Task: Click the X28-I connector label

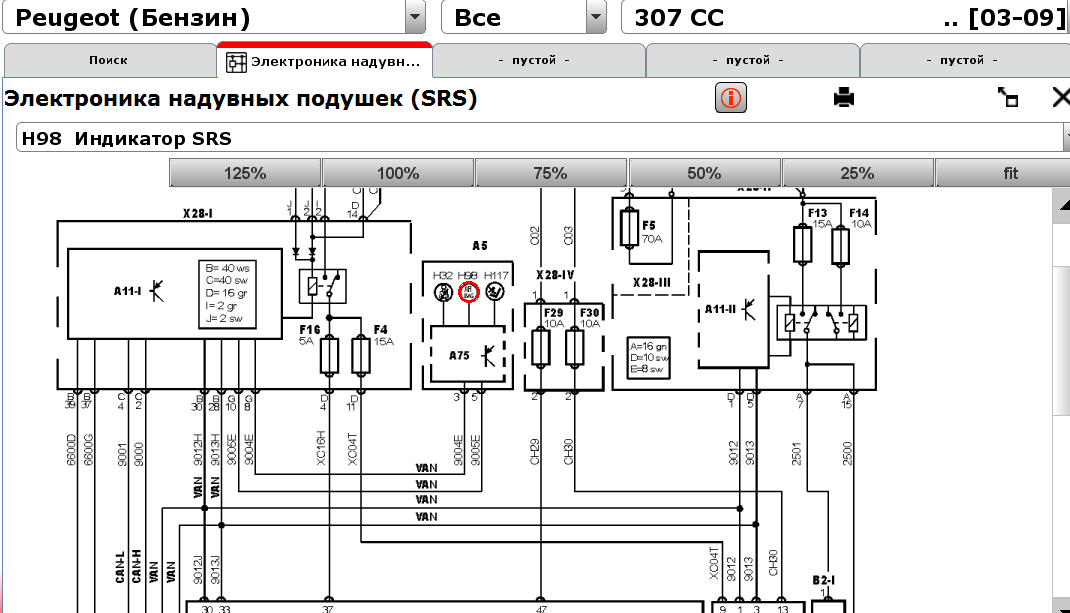Action: (x=197, y=214)
